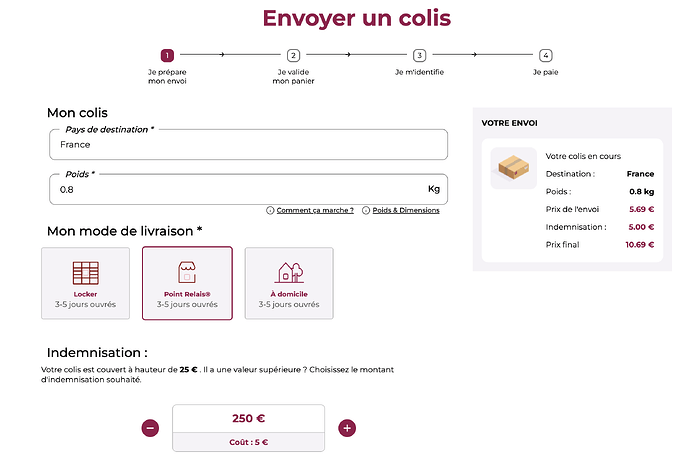
Task: Click the locker cabinet icon
Action: [85, 272]
